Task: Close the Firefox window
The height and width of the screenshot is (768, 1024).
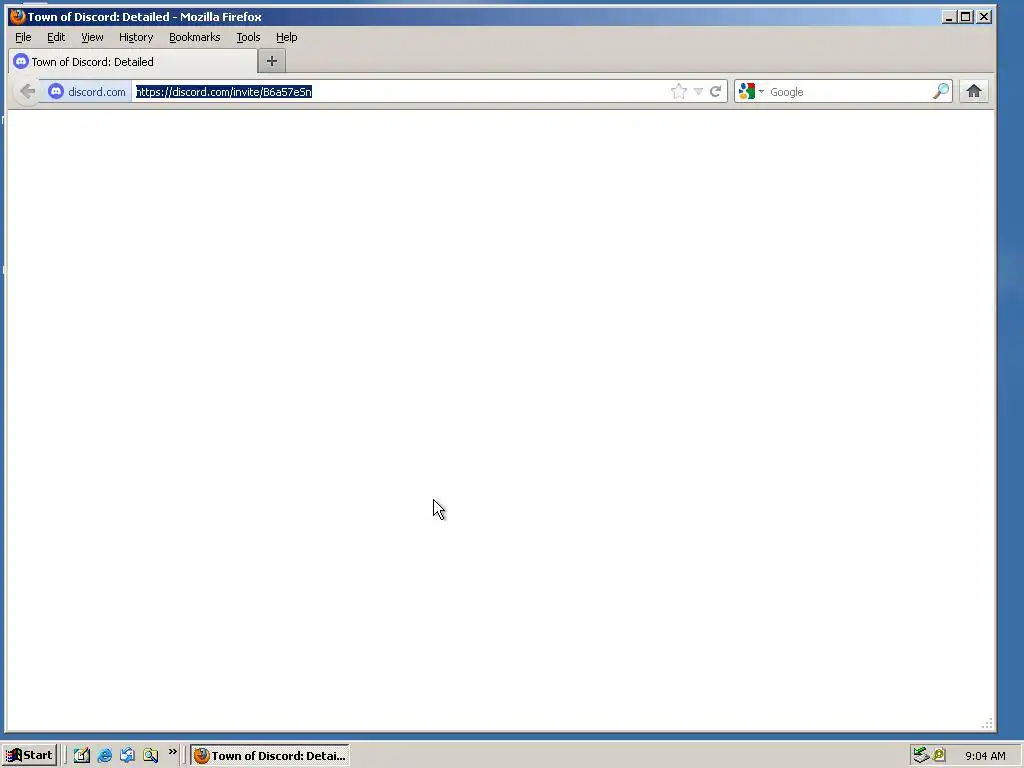Action: click(x=984, y=17)
